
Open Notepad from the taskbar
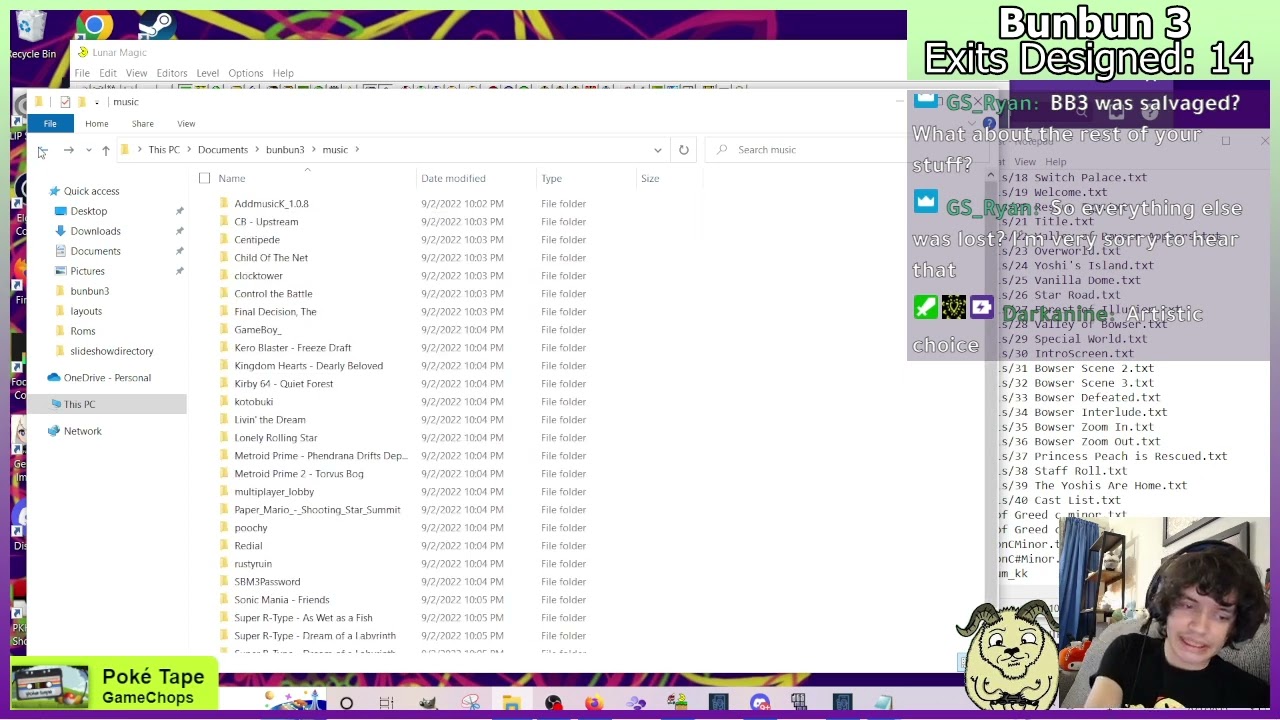pyautogui.click(x=883, y=704)
